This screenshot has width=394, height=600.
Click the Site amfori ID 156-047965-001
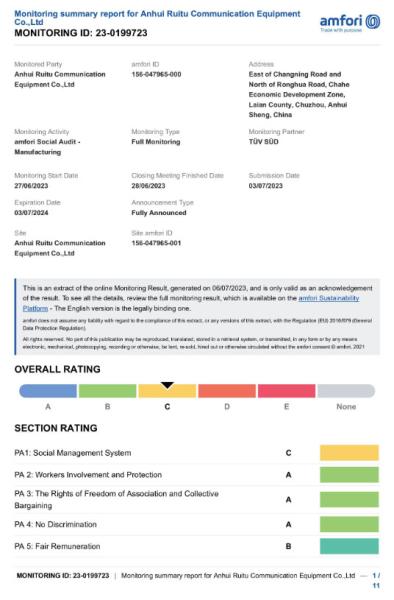tap(156, 243)
